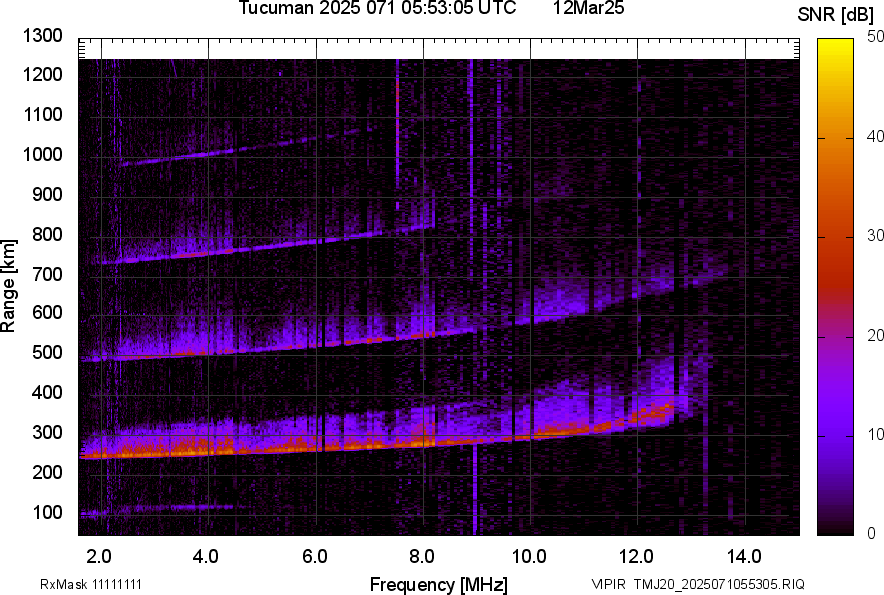Viewport: 884px width, 595px height.
Task: Click the 1300 tick label on range axis
Action: tap(42, 36)
